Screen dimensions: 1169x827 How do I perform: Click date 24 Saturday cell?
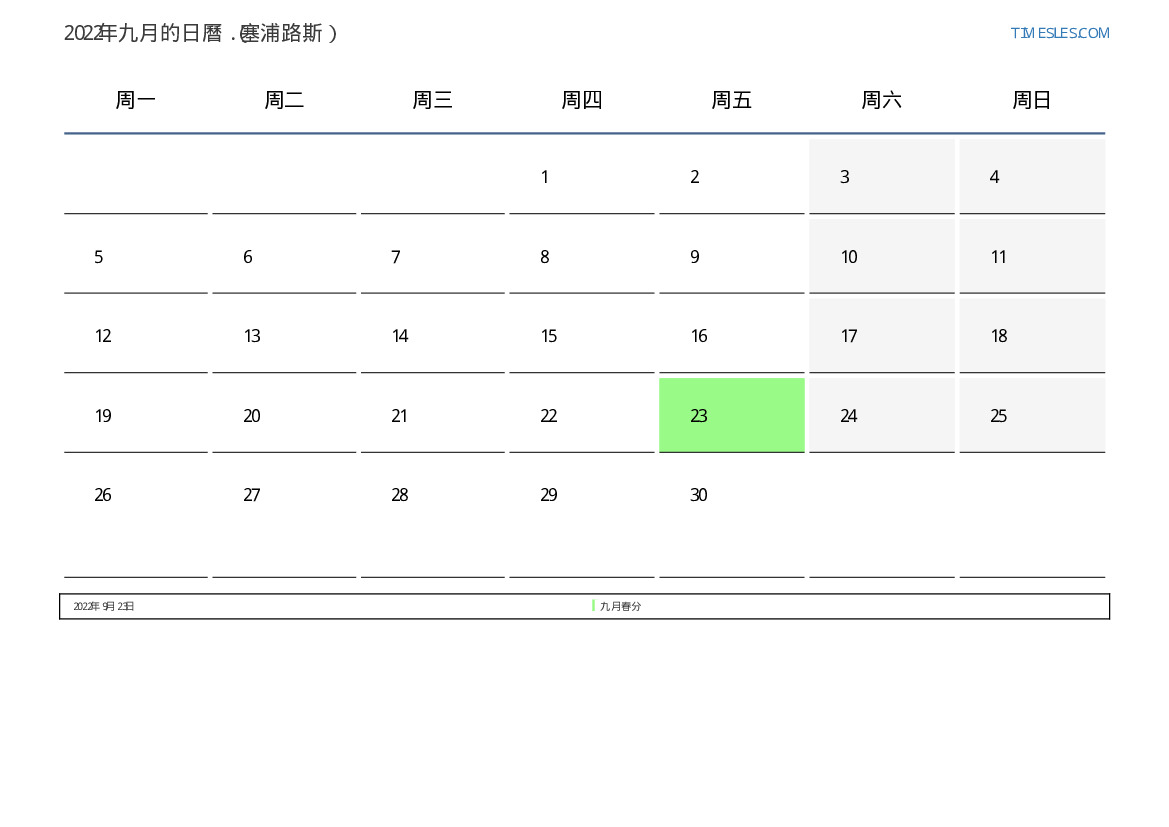click(x=881, y=415)
